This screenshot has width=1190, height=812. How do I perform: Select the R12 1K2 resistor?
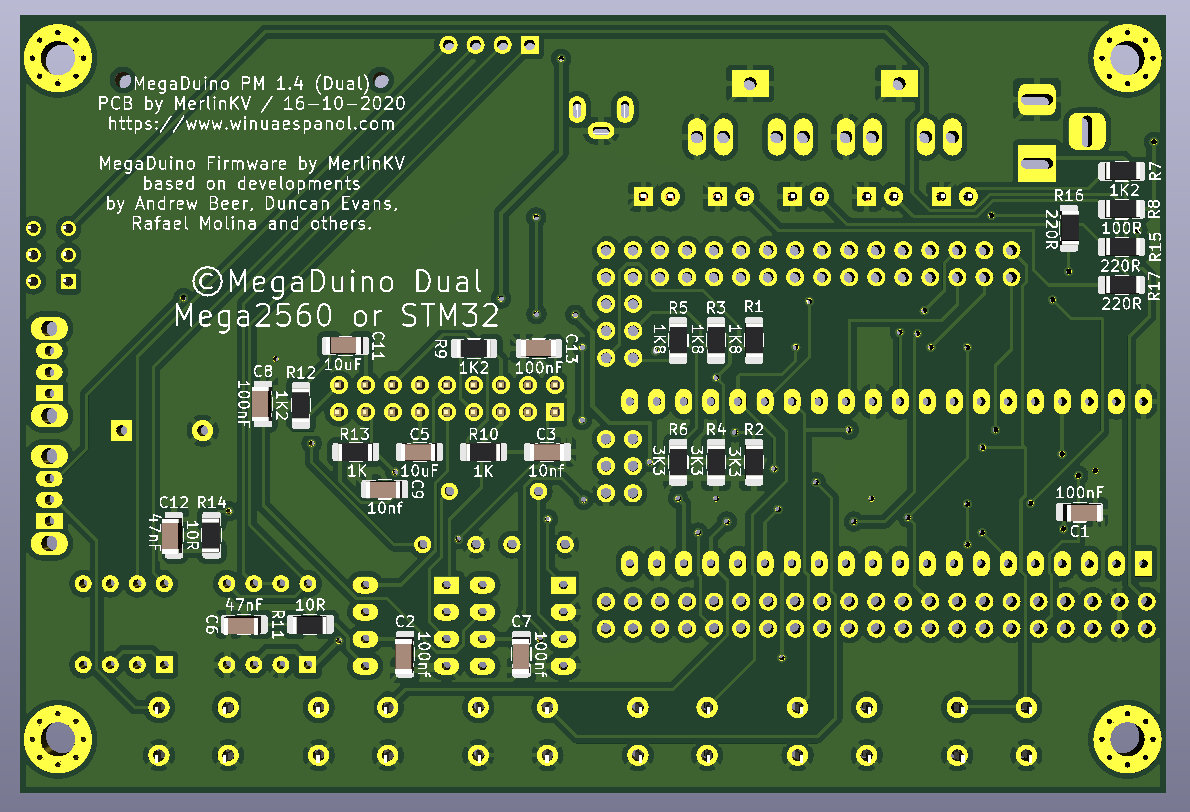(x=301, y=405)
